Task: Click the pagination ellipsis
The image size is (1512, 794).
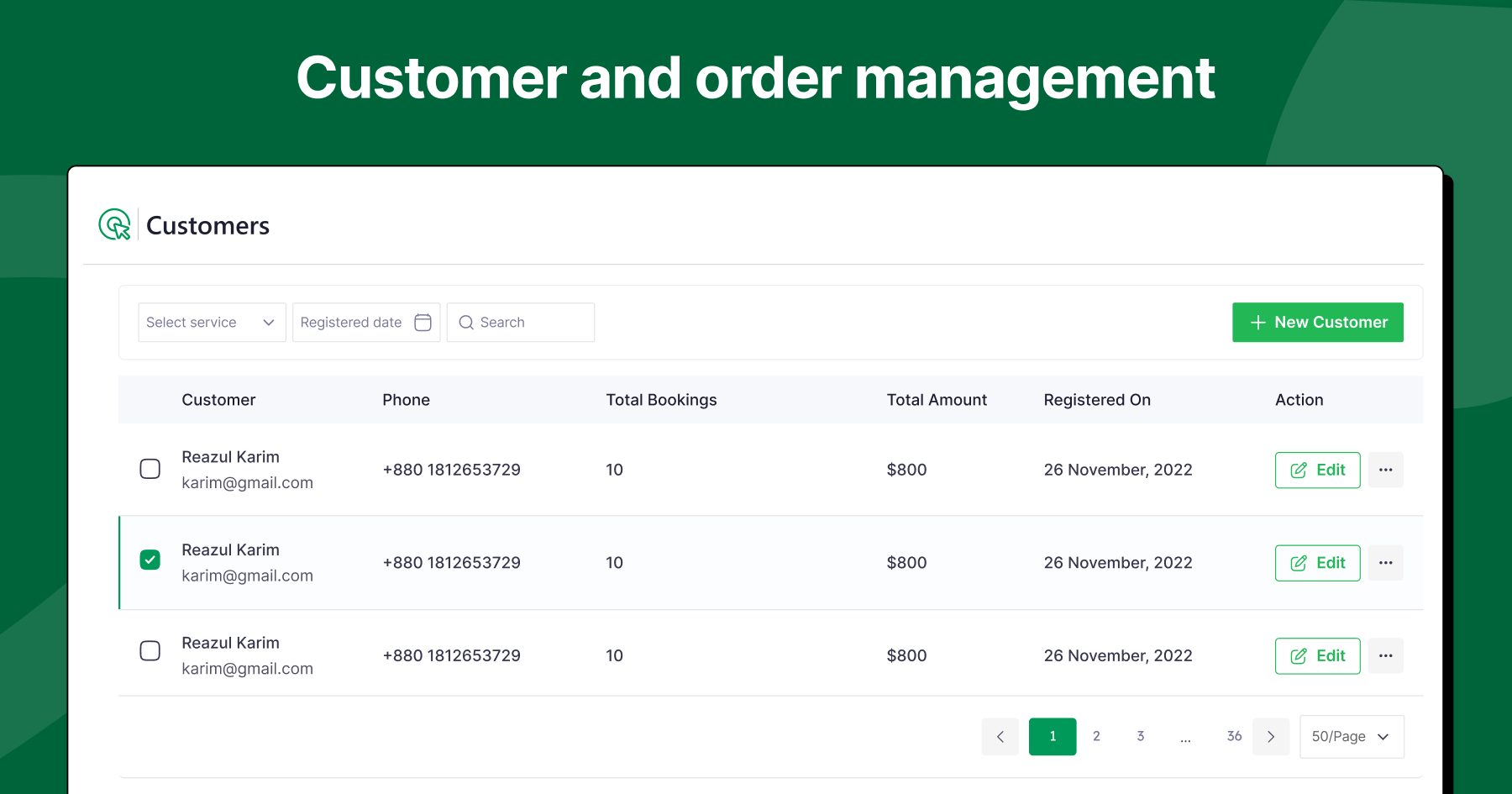Action: [1185, 739]
